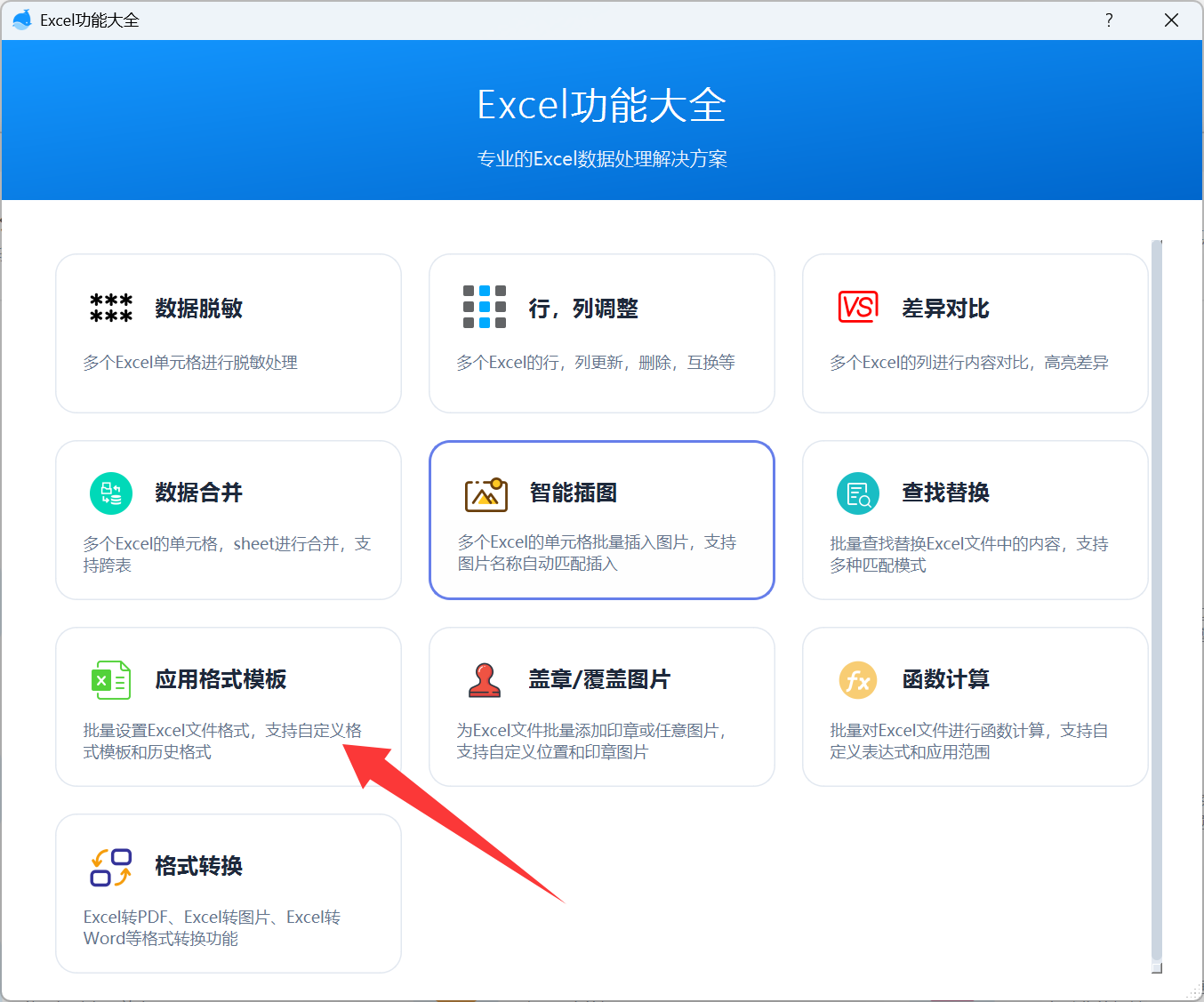This screenshot has height=1002, width=1204.
Task: Click description starting 多个Excel的单元格，sheet进行合并
Action: 227,555
